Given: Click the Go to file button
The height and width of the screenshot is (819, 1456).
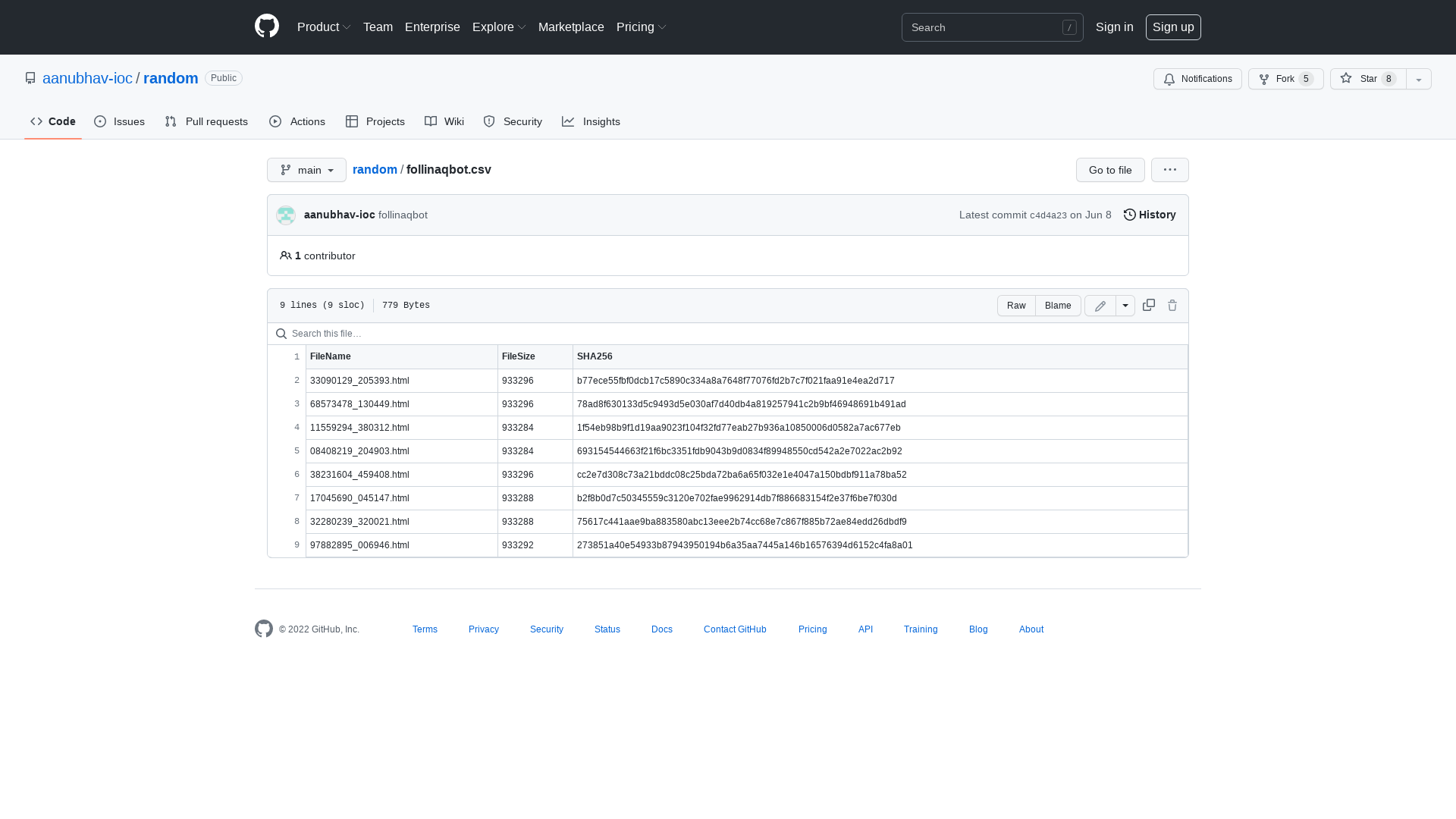Looking at the screenshot, I should pyautogui.click(x=1109, y=170).
